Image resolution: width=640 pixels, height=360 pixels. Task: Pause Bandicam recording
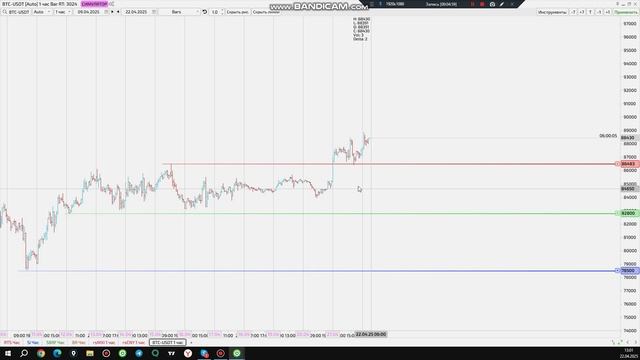coord(473,4)
